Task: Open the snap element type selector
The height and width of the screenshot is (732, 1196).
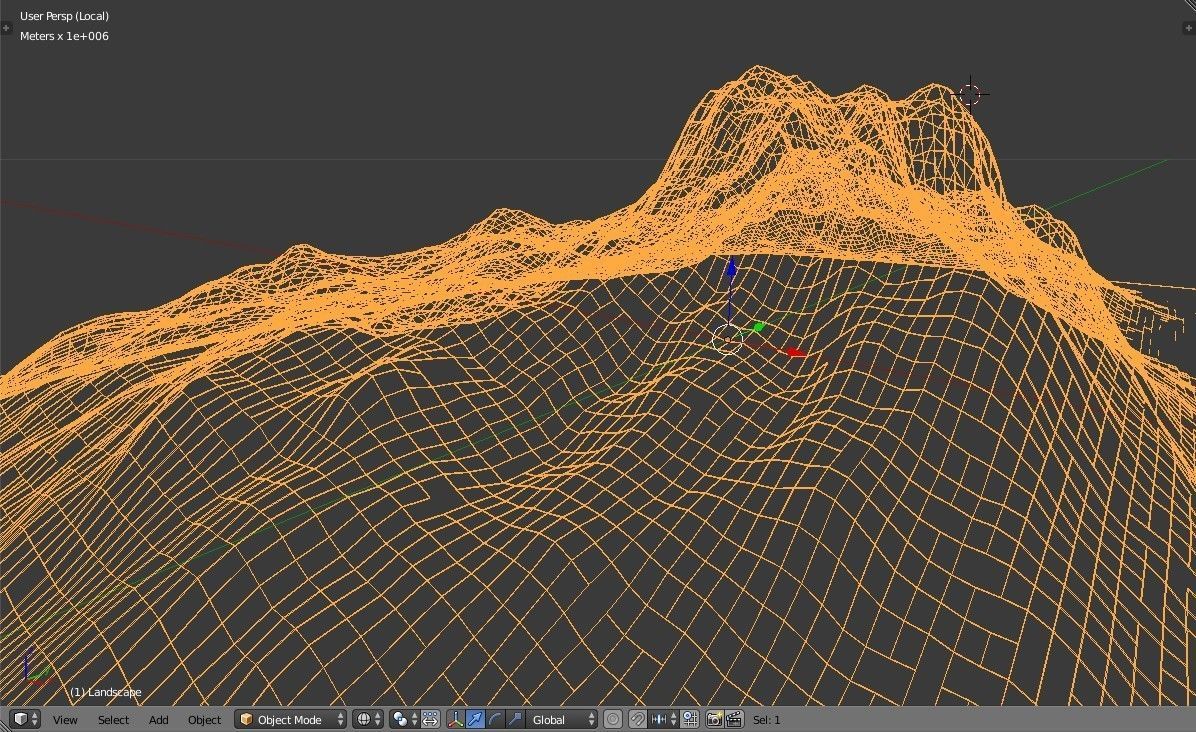Action: pos(664,719)
